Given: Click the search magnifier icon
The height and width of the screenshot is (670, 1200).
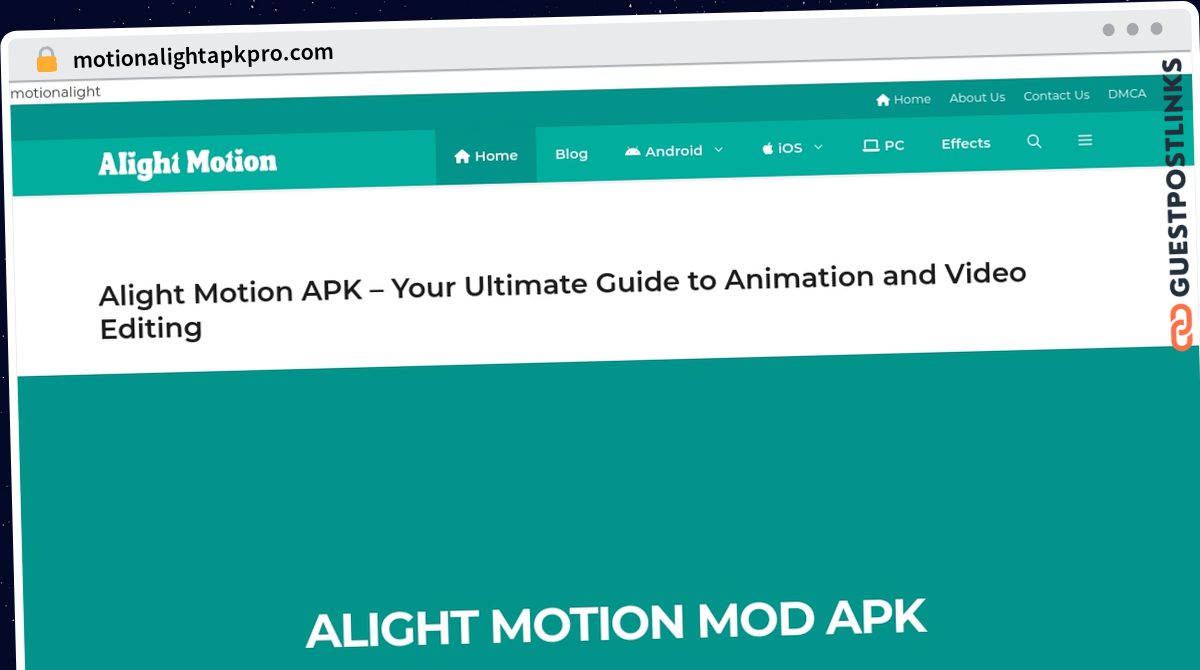Looking at the screenshot, I should click(1034, 141).
